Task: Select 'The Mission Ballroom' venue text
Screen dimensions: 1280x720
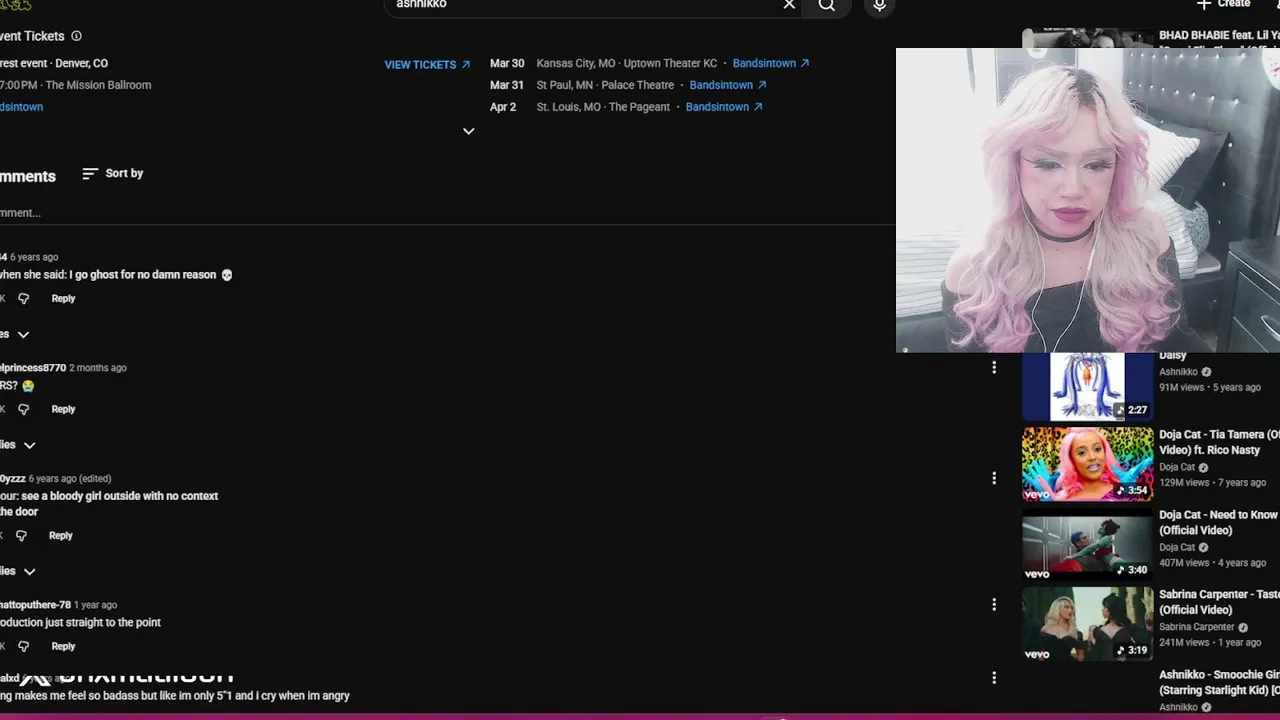Action: (98, 85)
